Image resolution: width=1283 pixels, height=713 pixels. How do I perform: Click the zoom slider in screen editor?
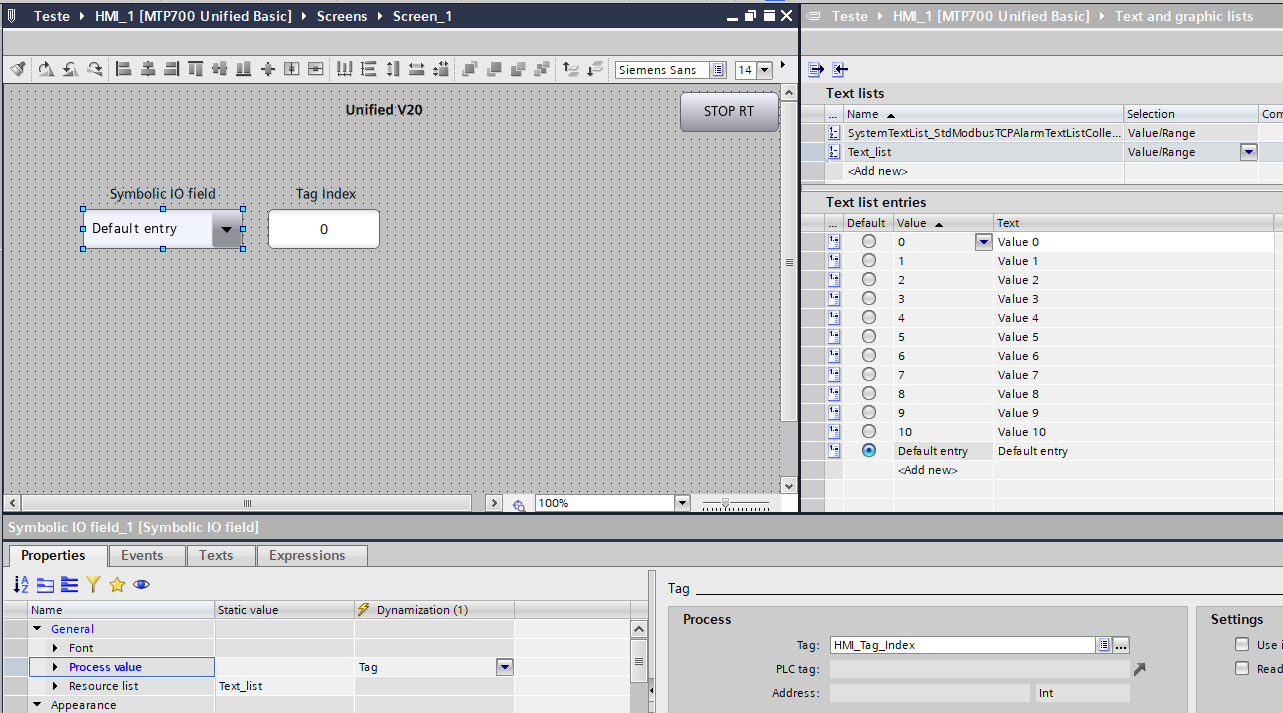[726, 503]
